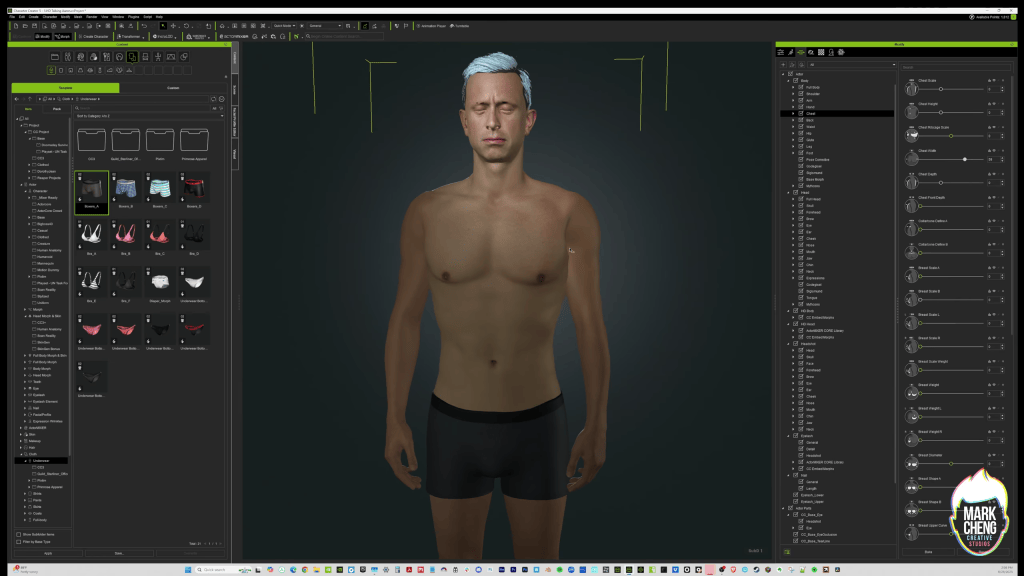The image size is (1024, 576).
Task: Expand the Leg node in morph tree
Action: coord(793,146)
